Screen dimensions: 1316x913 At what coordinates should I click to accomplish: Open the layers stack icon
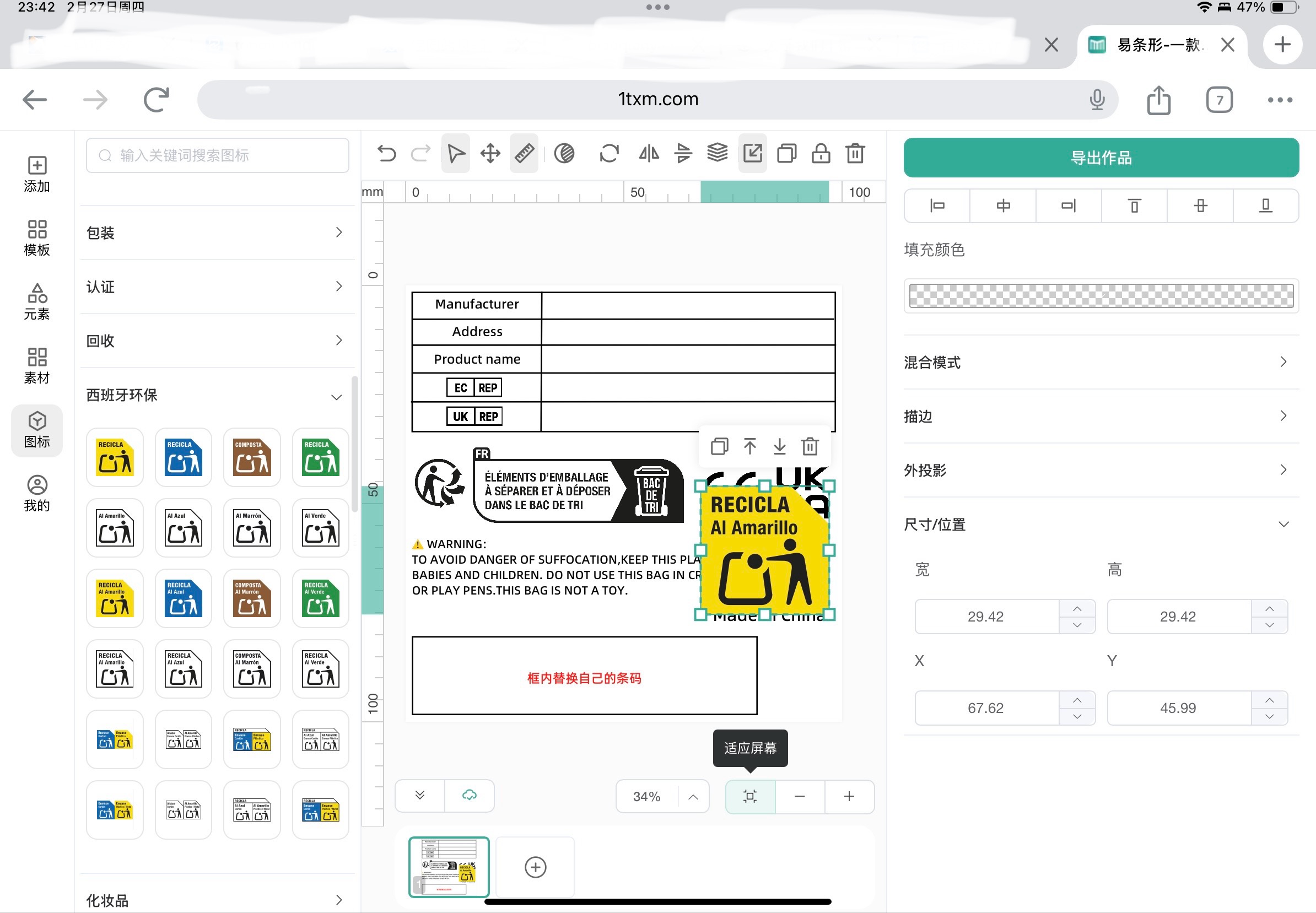(x=717, y=153)
